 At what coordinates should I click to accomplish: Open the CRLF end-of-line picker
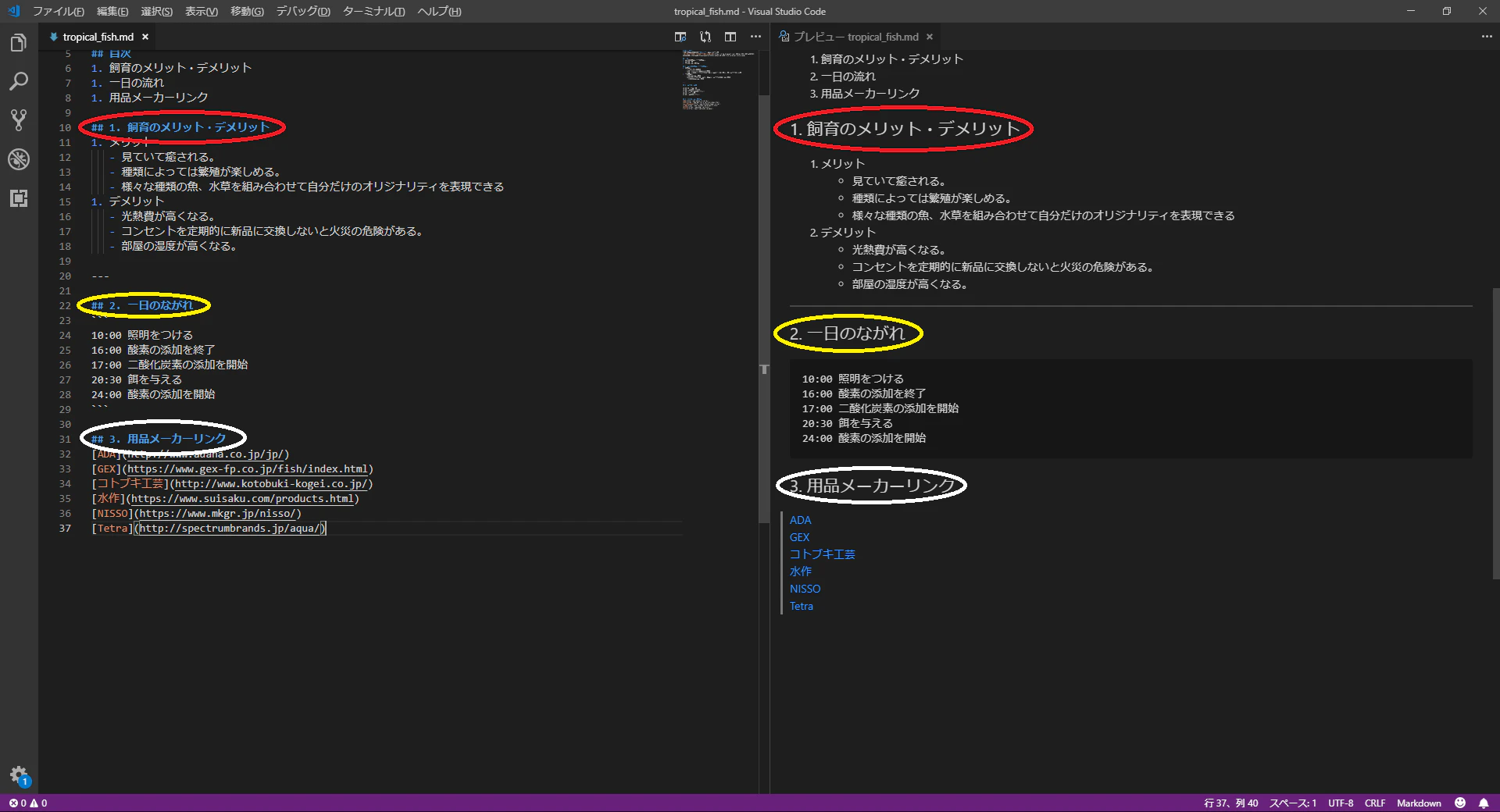point(1375,803)
